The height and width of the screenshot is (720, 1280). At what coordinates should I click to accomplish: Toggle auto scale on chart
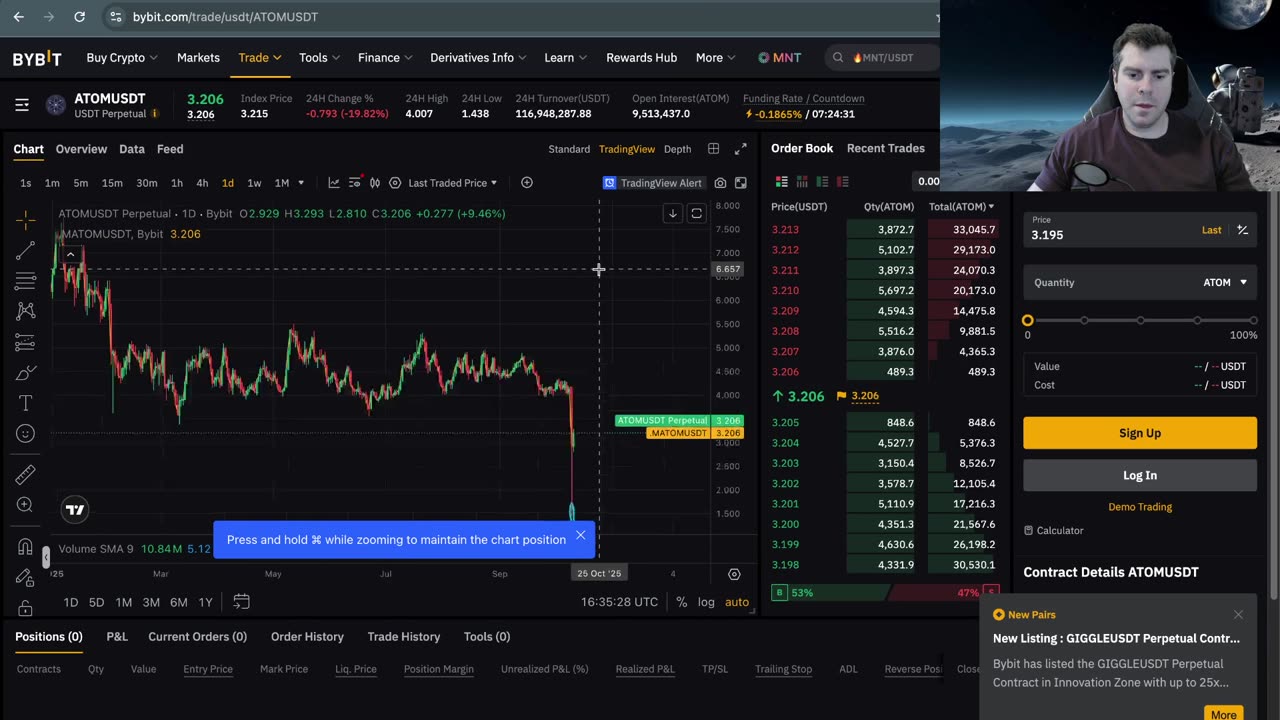(737, 602)
